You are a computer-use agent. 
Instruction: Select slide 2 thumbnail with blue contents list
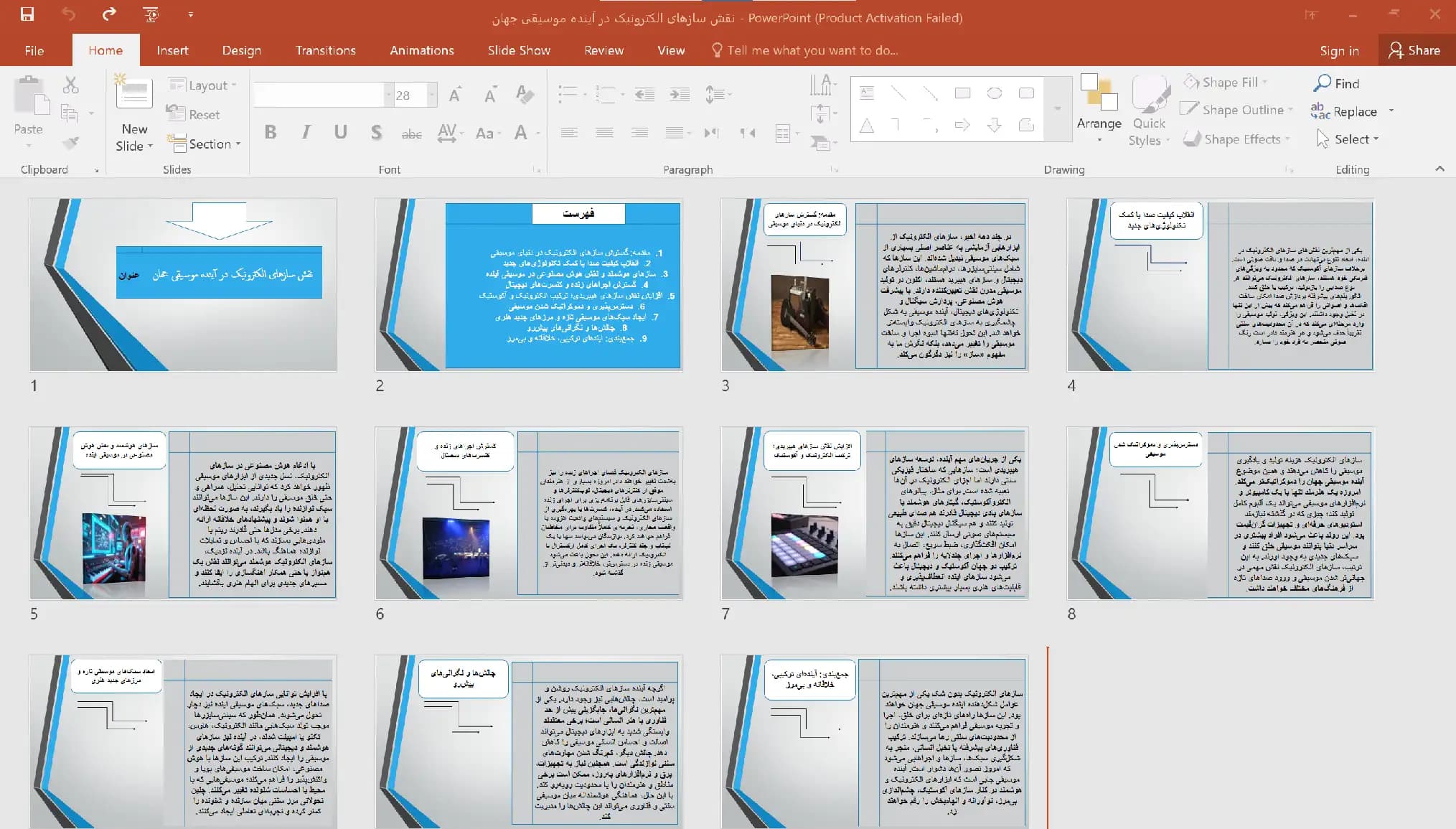(529, 285)
